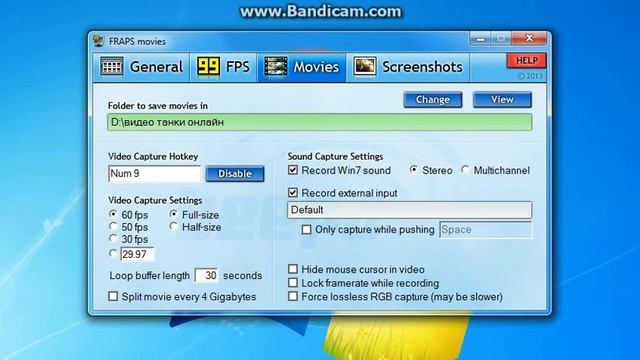
Task: Open the red HELP button
Action: click(x=527, y=61)
